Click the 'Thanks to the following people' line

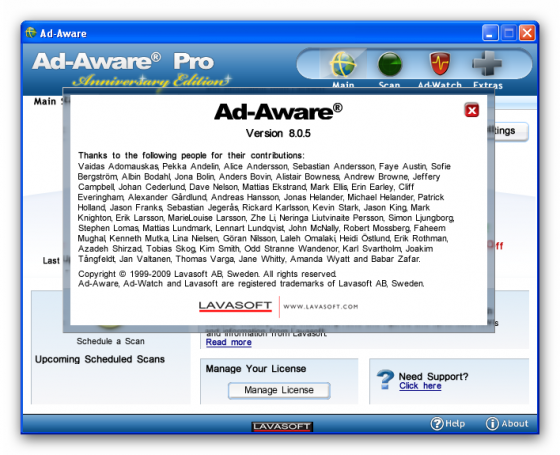point(191,155)
